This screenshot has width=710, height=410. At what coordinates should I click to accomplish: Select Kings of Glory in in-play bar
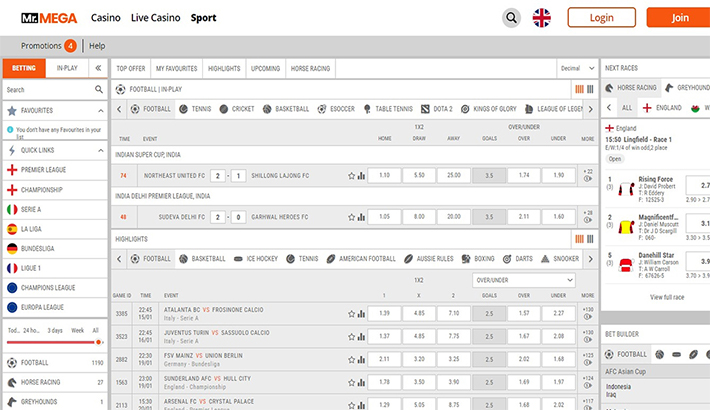[489, 109]
